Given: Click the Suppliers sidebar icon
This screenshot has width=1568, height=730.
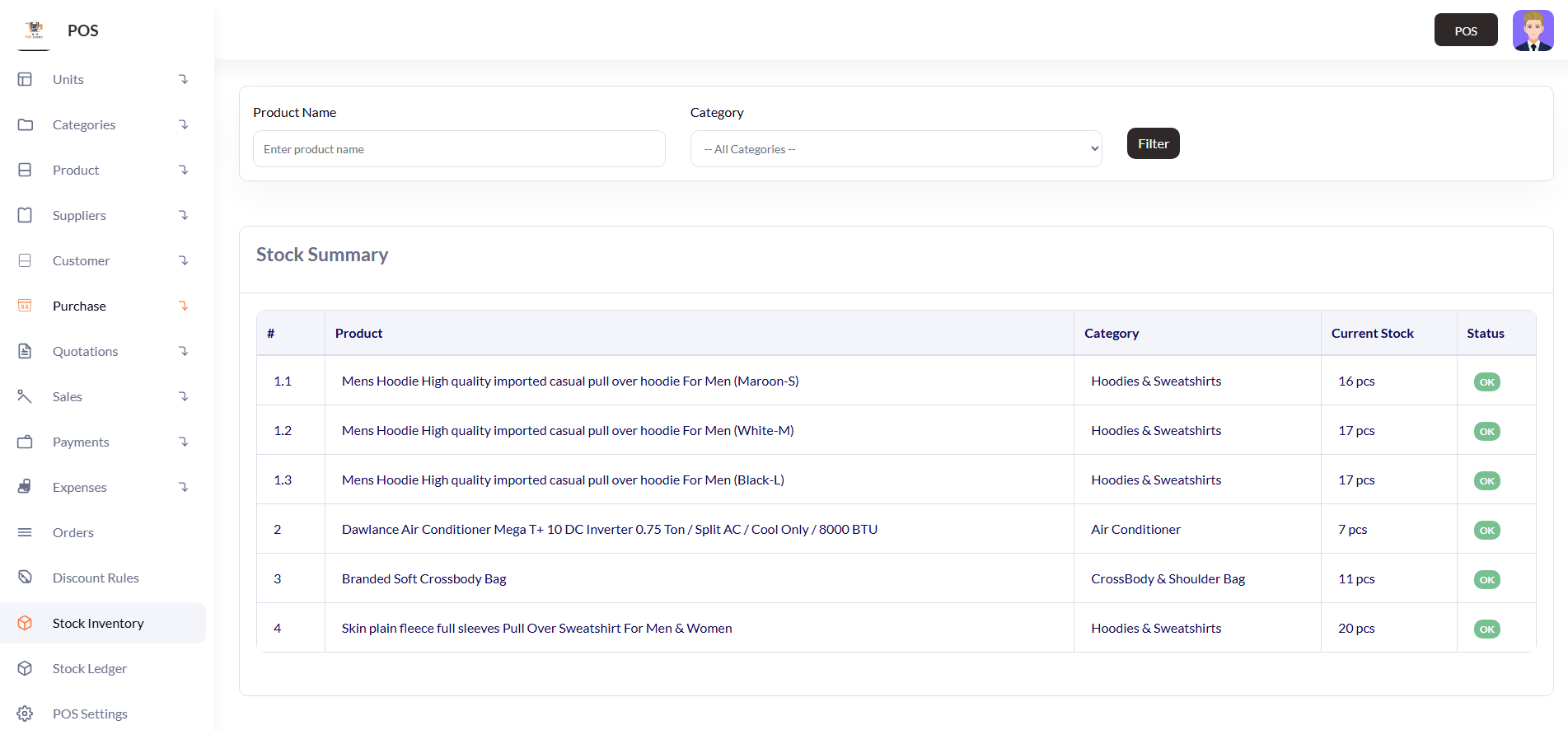Looking at the screenshot, I should pyautogui.click(x=25, y=215).
